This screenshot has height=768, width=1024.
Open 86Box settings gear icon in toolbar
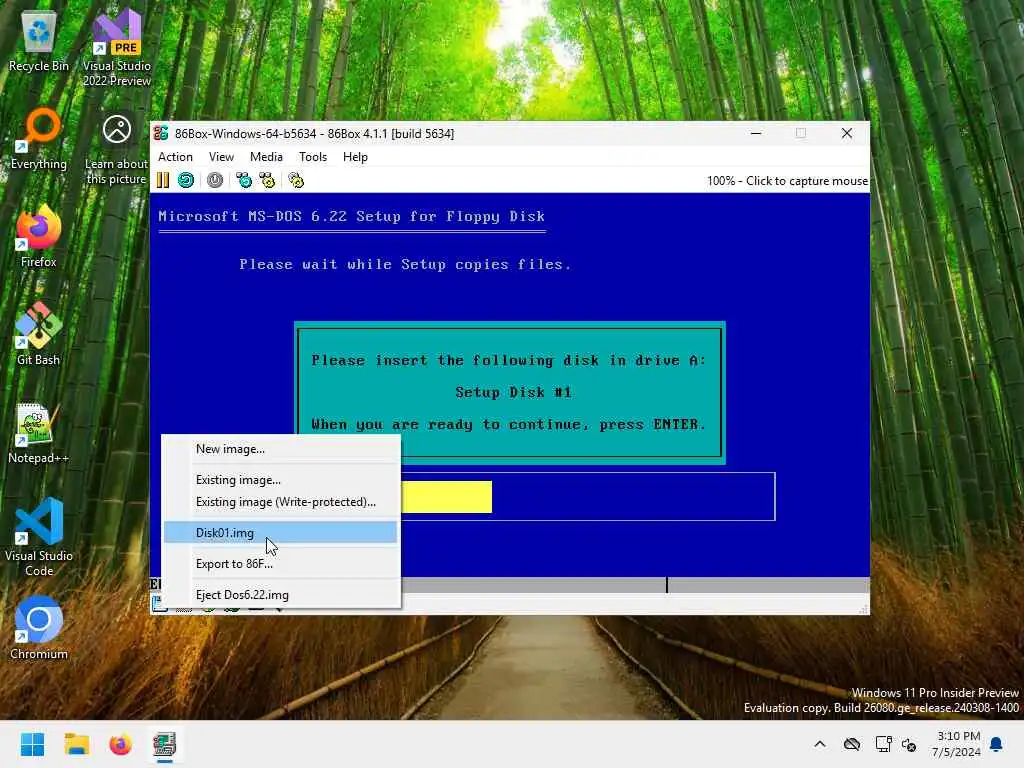coord(296,180)
